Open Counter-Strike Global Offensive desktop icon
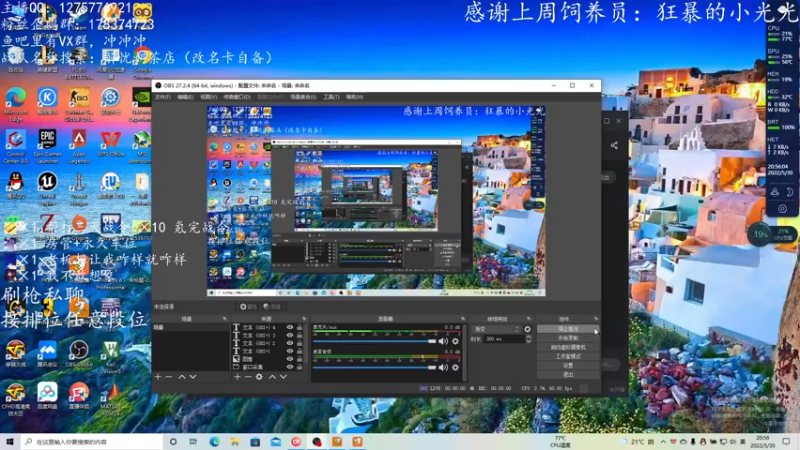 [x=79, y=104]
